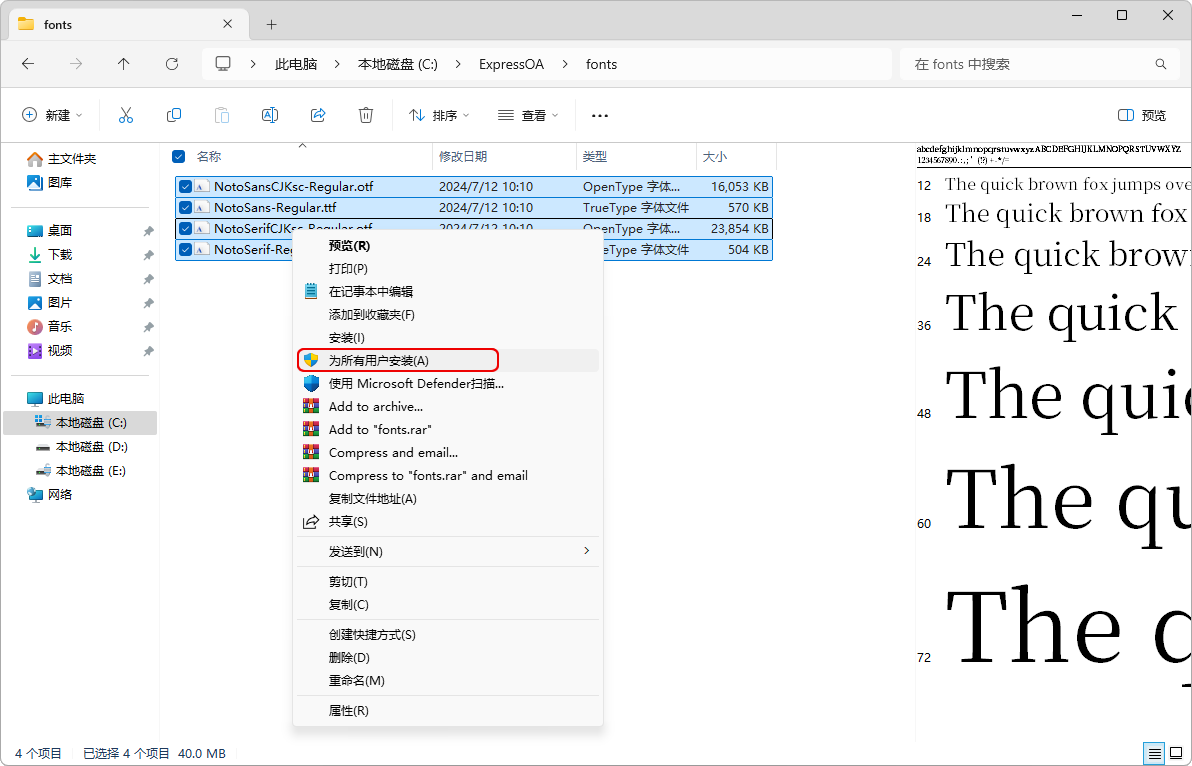Open 本地磁盘 (D:) in navigation pane
This screenshot has width=1192, height=766.
click(91, 446)
